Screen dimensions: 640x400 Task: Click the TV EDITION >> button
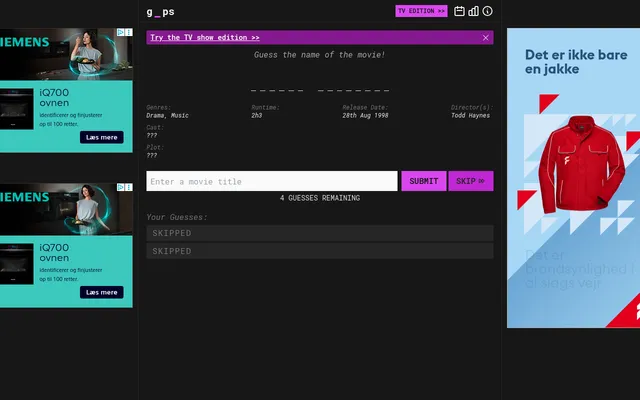point(421,11)
